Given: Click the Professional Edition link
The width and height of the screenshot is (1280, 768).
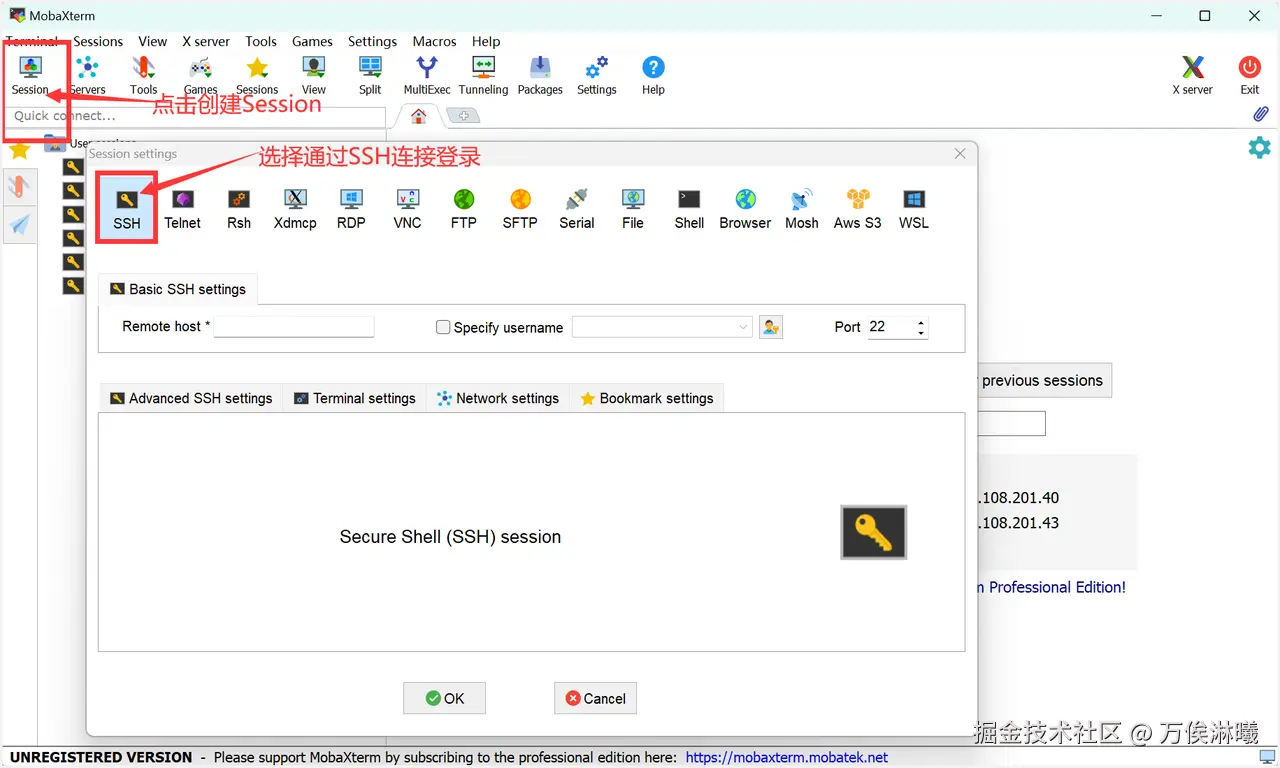Looking at the screenshot, I should 1052,587.
